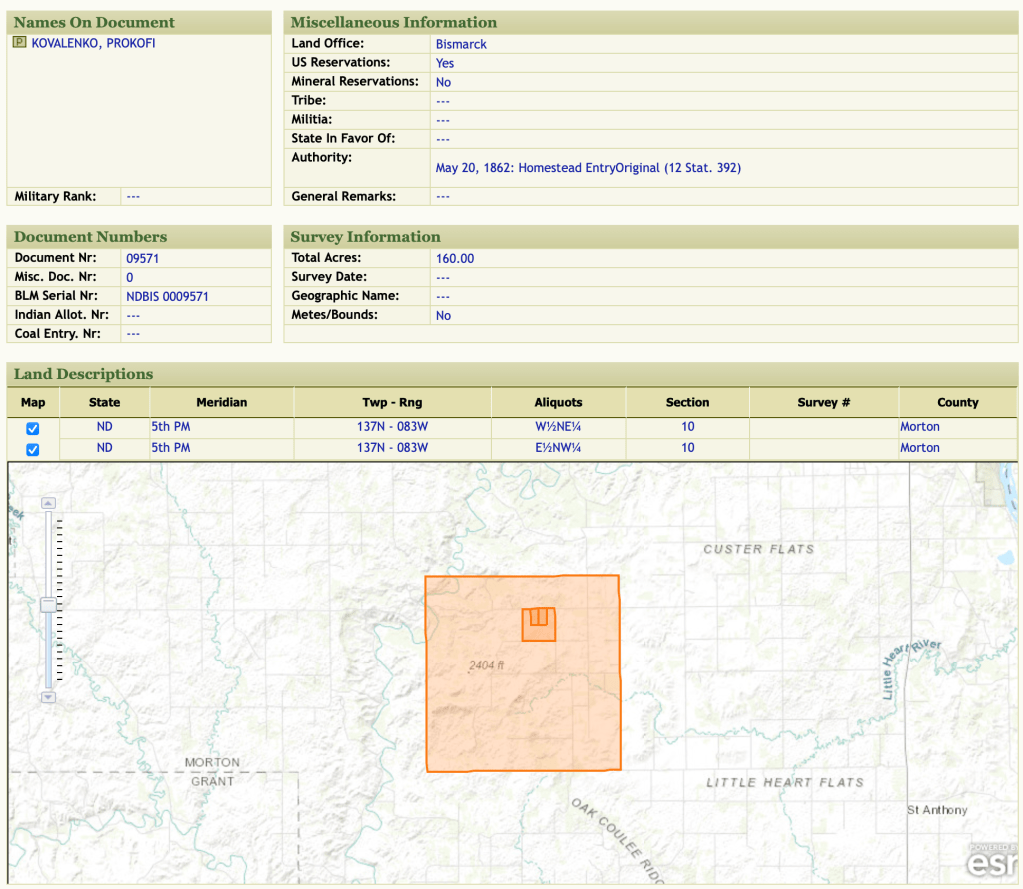
Task: Open the Homestad Entry Original authority link
Action: [x=588, y=168]
